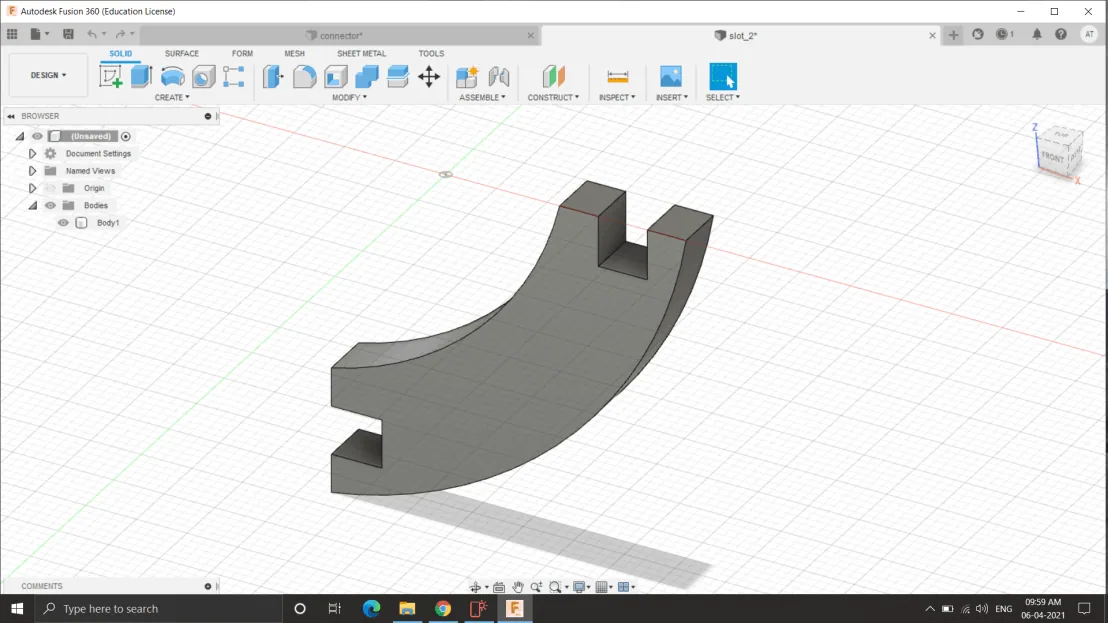Click the Measure inspect icon
Image resolution: width=1108 pixels, height=623 pixels.
tap(618, 76)
